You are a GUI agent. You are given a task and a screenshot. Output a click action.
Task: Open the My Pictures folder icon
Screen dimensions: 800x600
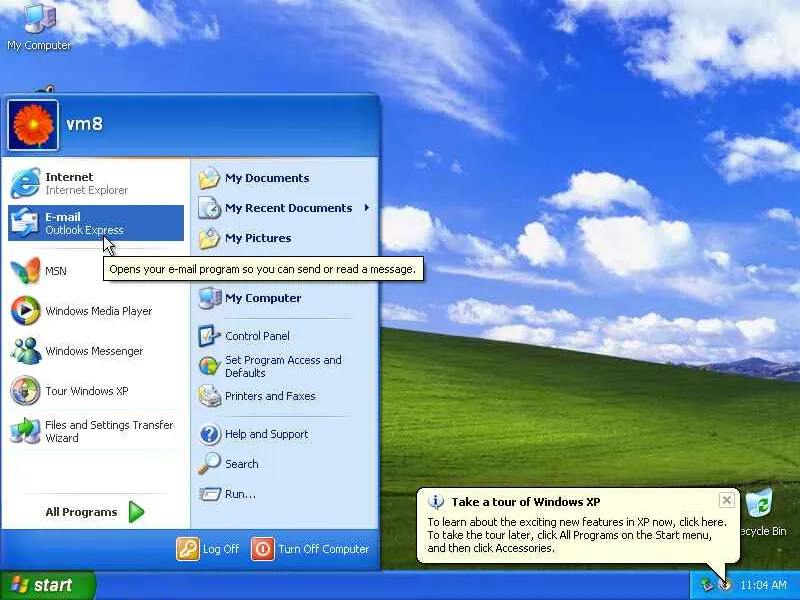coord(209,238)
